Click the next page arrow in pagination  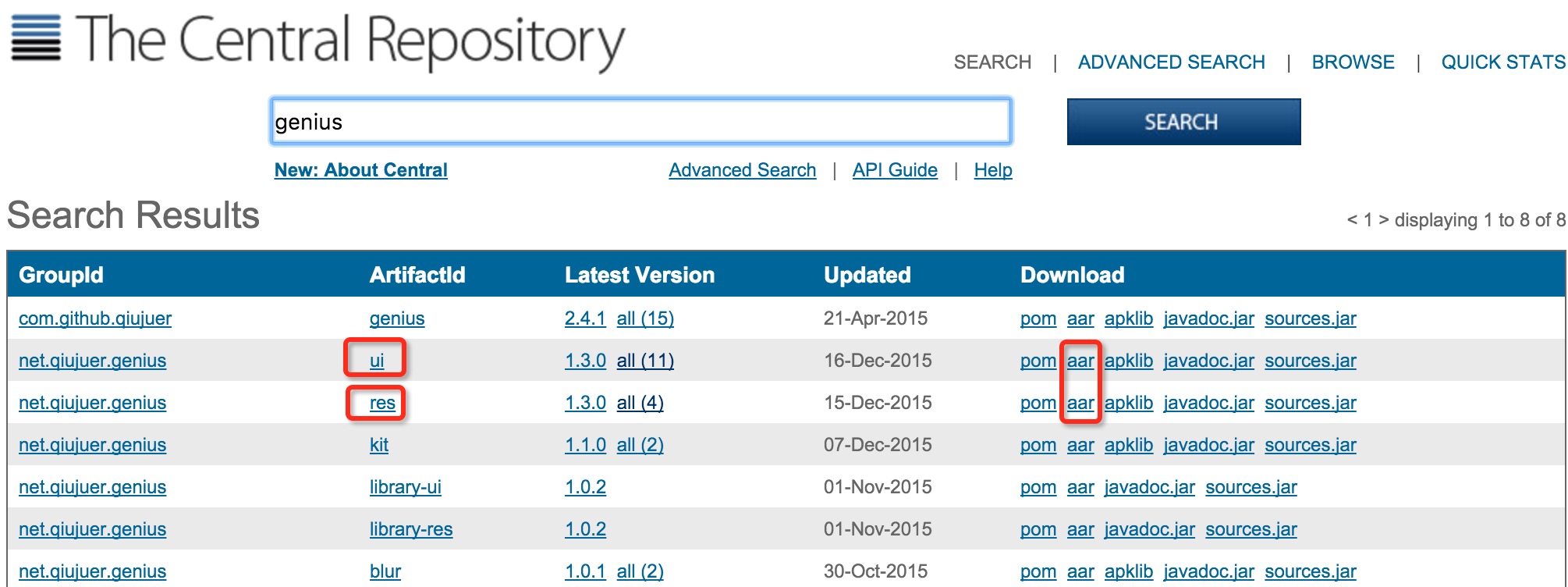click(x=1384, y=220)
